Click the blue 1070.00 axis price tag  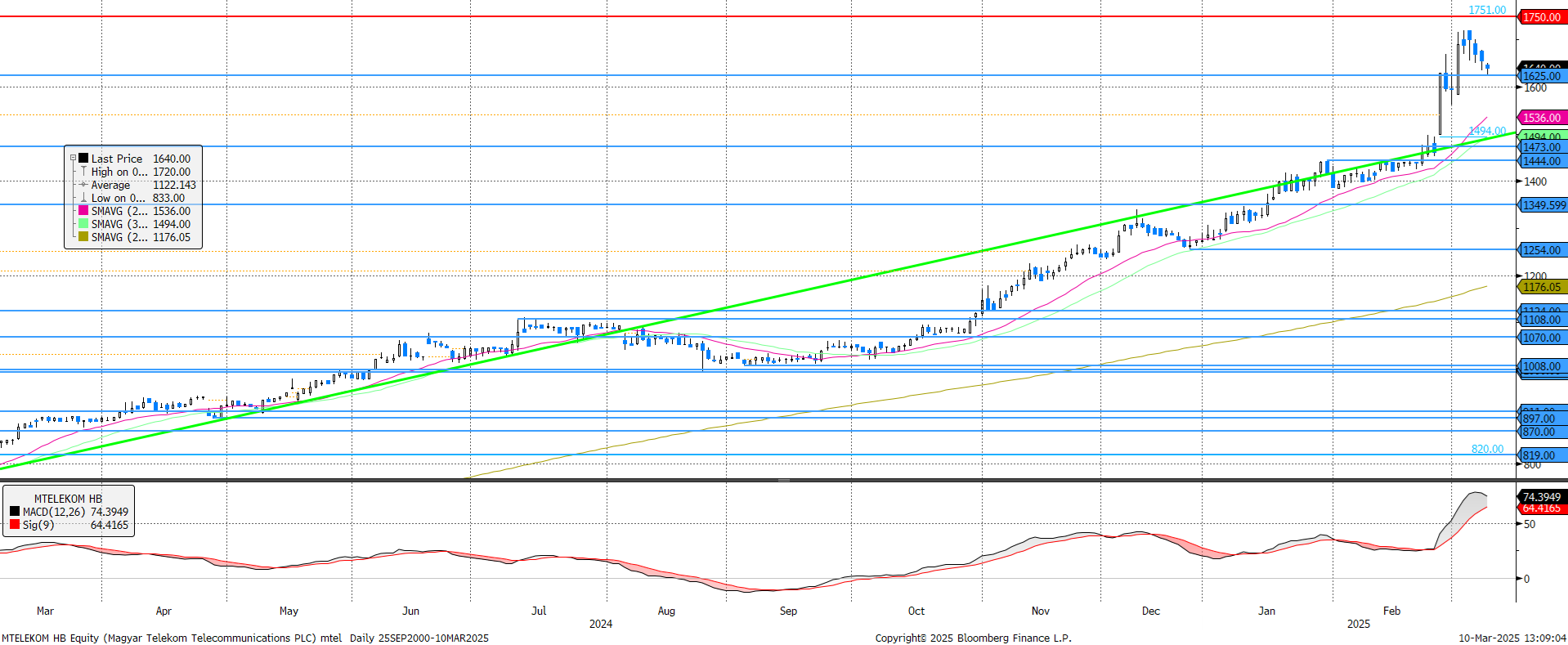click(1542, 338)
